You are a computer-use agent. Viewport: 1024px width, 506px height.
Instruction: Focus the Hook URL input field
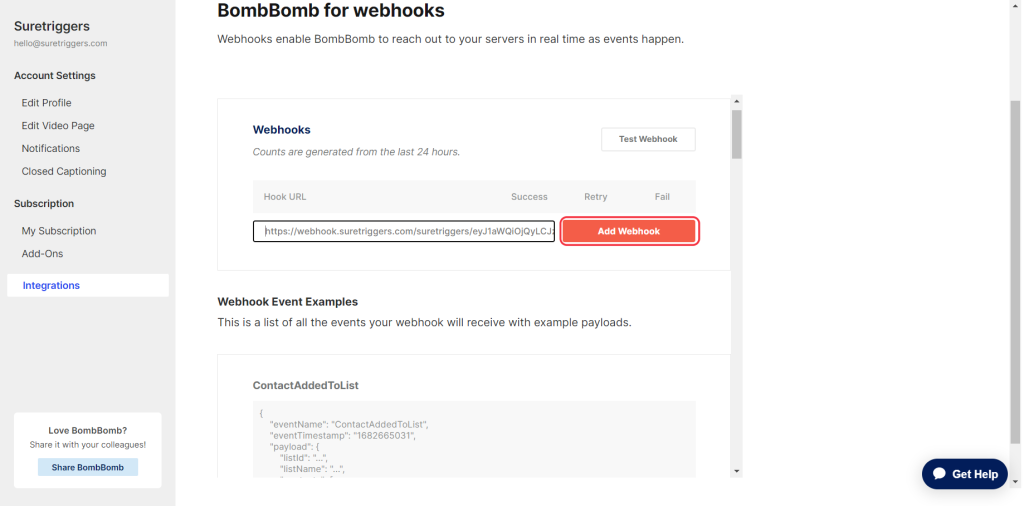coord(404,231)
